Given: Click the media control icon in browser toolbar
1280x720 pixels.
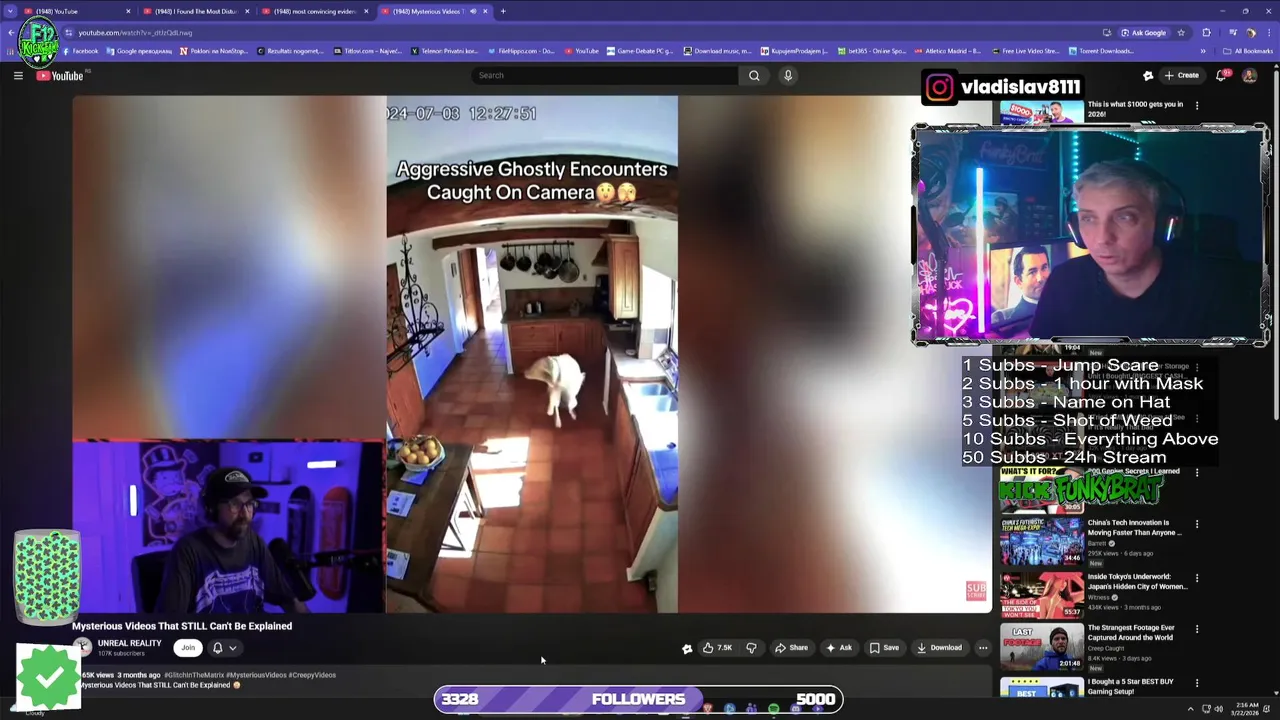Looking at the screenshot, I should click(x=1234, y=32).
